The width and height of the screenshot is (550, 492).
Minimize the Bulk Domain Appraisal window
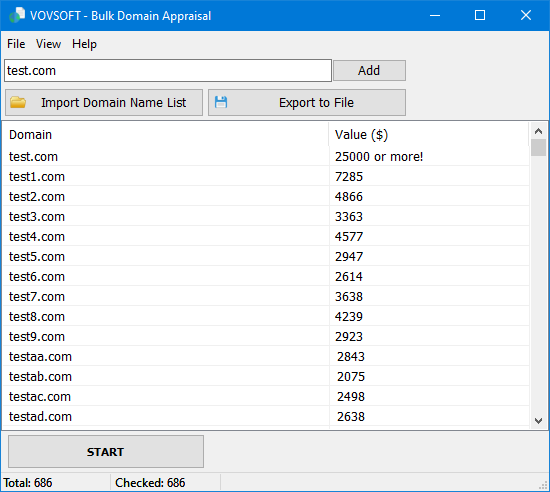coord(435,15)
